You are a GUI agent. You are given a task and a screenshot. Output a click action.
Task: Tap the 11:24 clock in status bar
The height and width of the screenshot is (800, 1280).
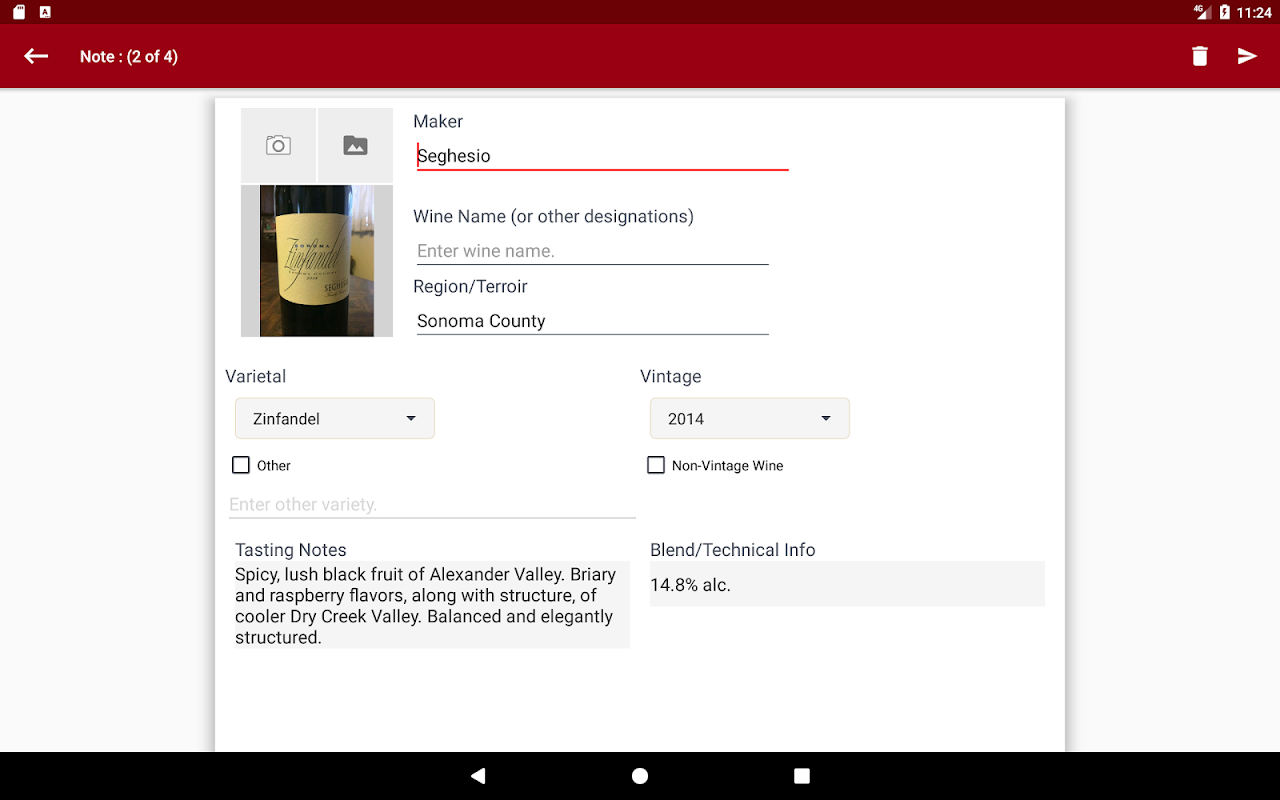point(1254,12)
